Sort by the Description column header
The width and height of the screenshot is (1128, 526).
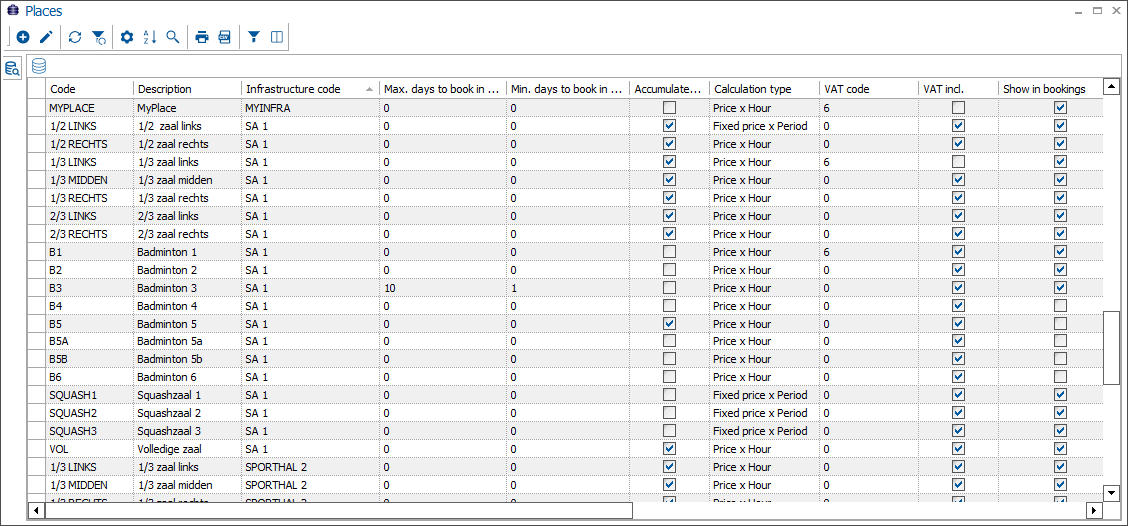click(187, 89)
